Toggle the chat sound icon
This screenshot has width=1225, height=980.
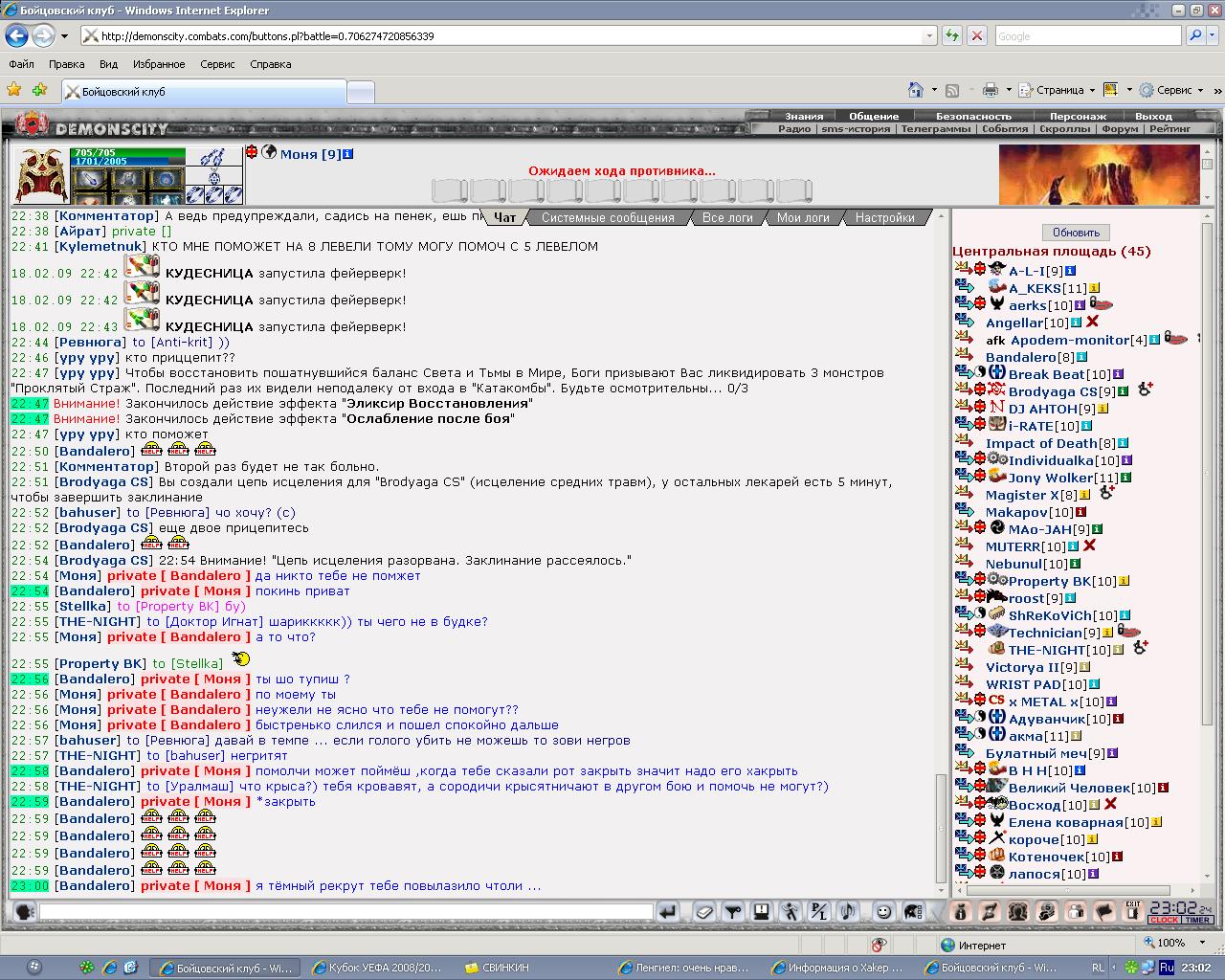tap(848, 912)
